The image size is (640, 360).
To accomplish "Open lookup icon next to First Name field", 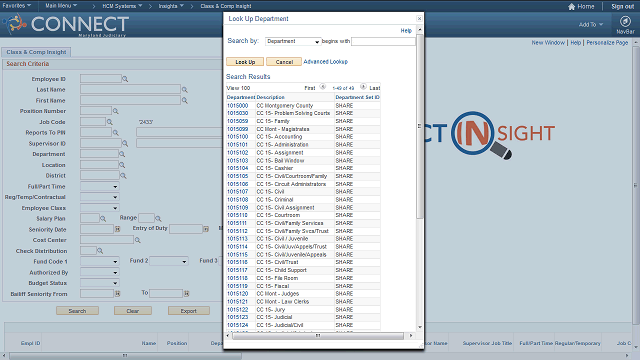I will click(185, 100).
